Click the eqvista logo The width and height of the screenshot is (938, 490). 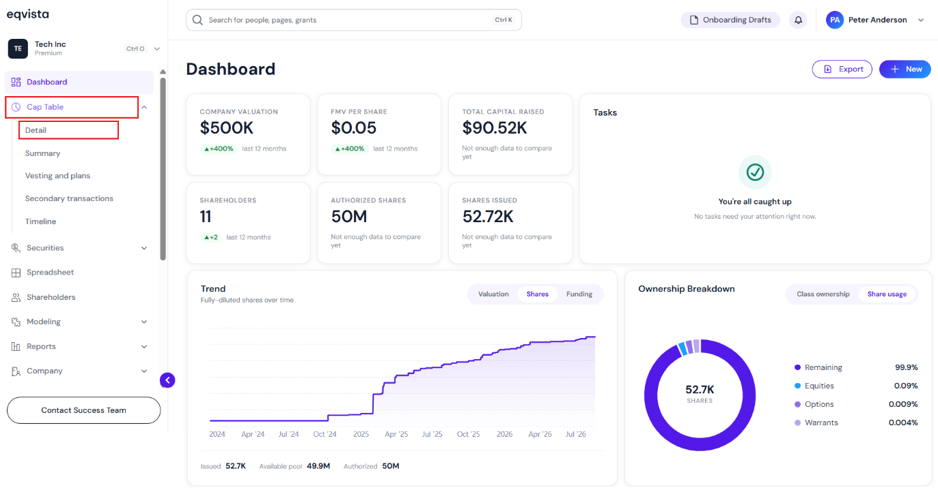[x=28, y=14]
